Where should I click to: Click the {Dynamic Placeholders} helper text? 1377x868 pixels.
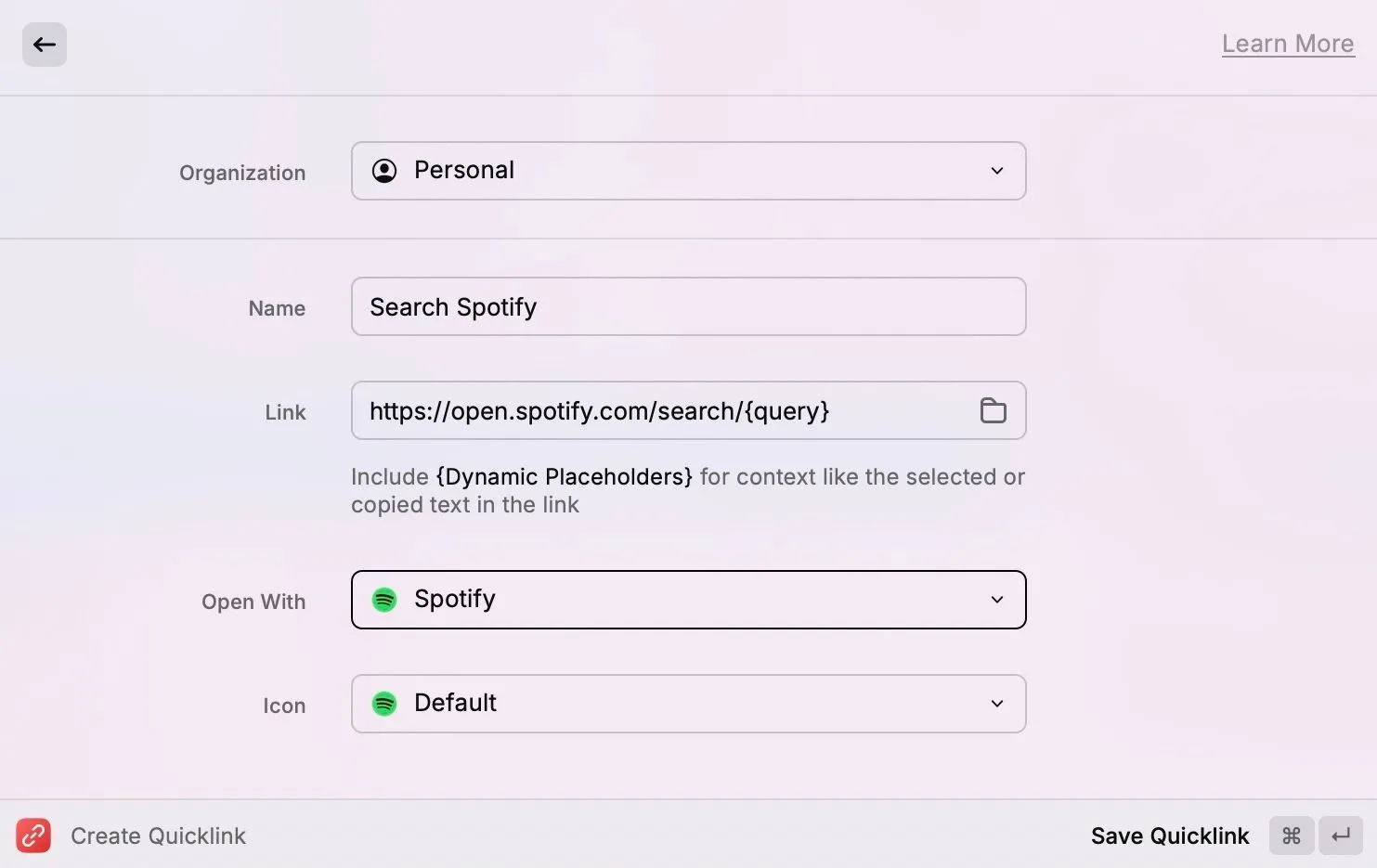point(564,476)
